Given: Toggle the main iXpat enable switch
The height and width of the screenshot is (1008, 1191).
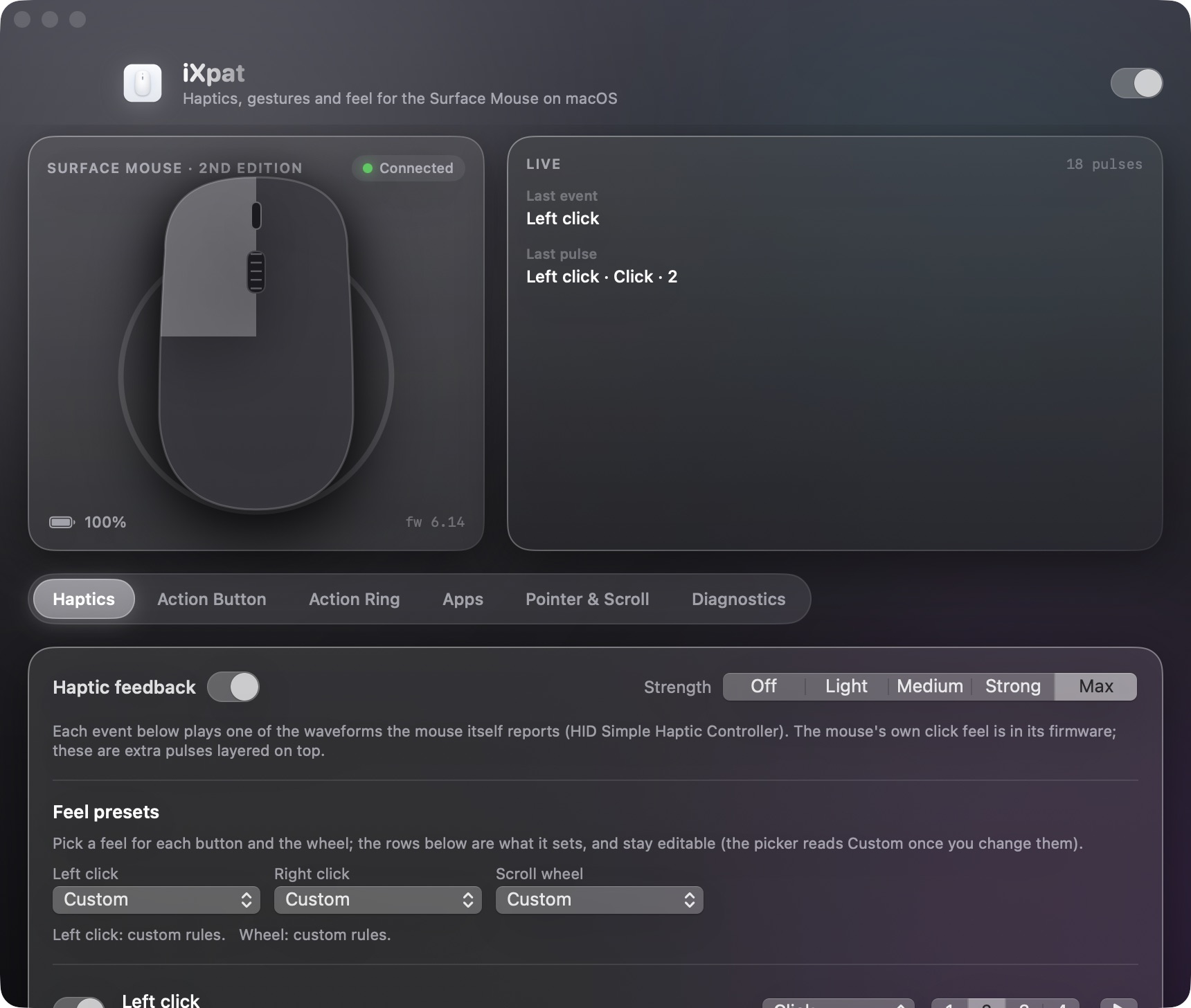Looking at the screenshot, I should click(x=1136, y=83).
